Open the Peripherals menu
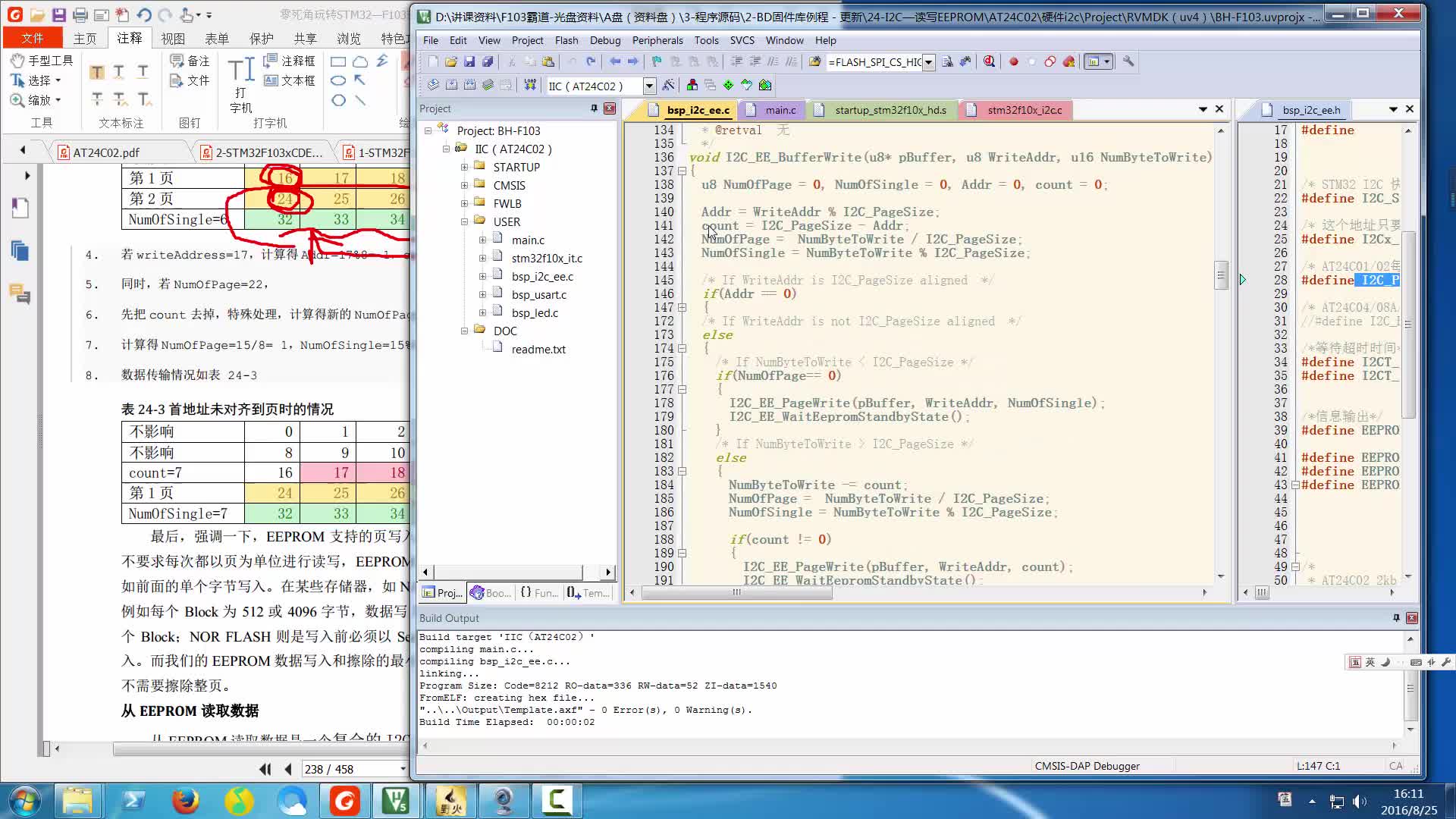 (657, 40)
